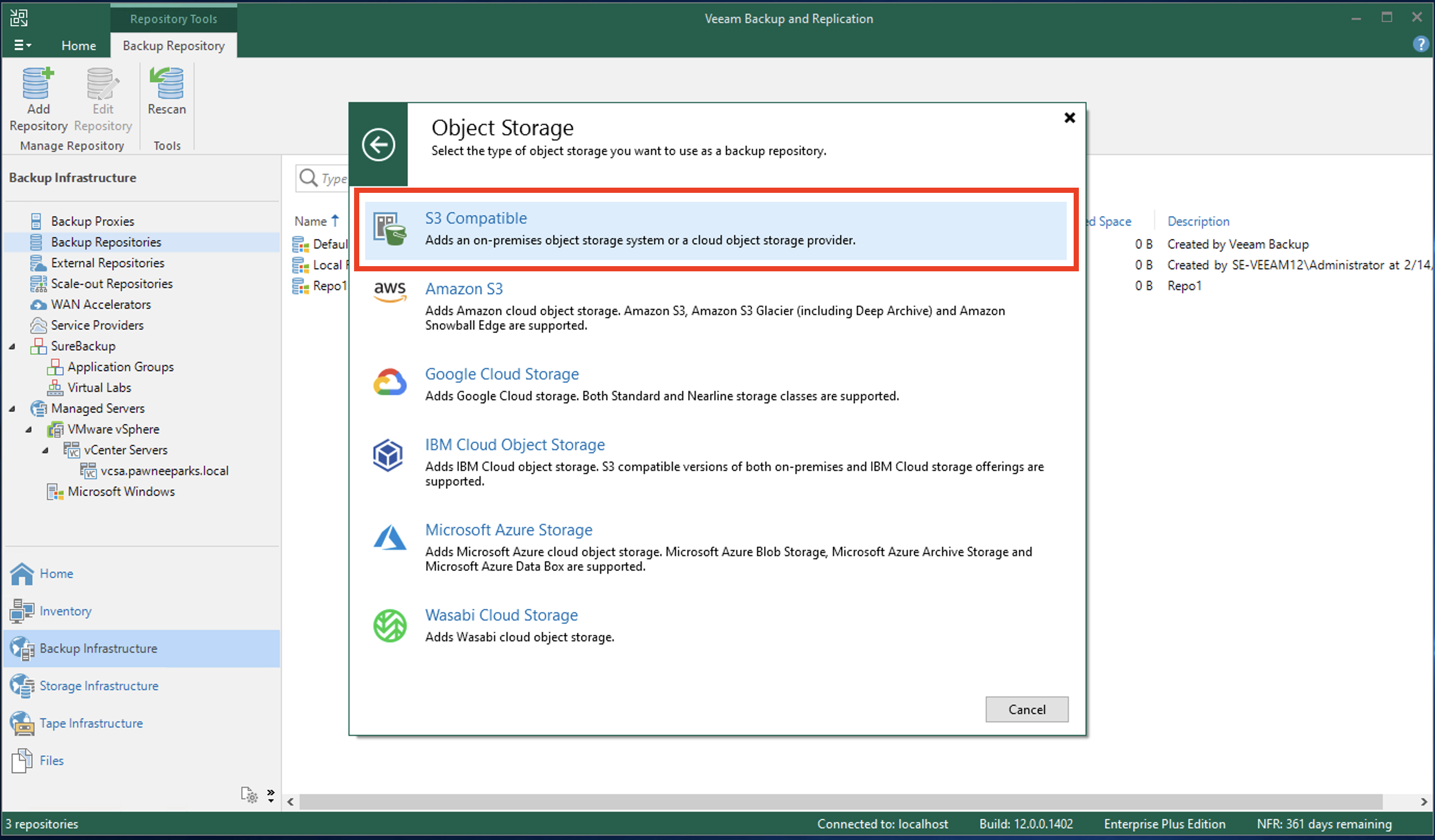Image resolution: width=1435 pixels, height=840 pixels.
Task: Choose the S3 Compatible option
Action: pos(715,230)
